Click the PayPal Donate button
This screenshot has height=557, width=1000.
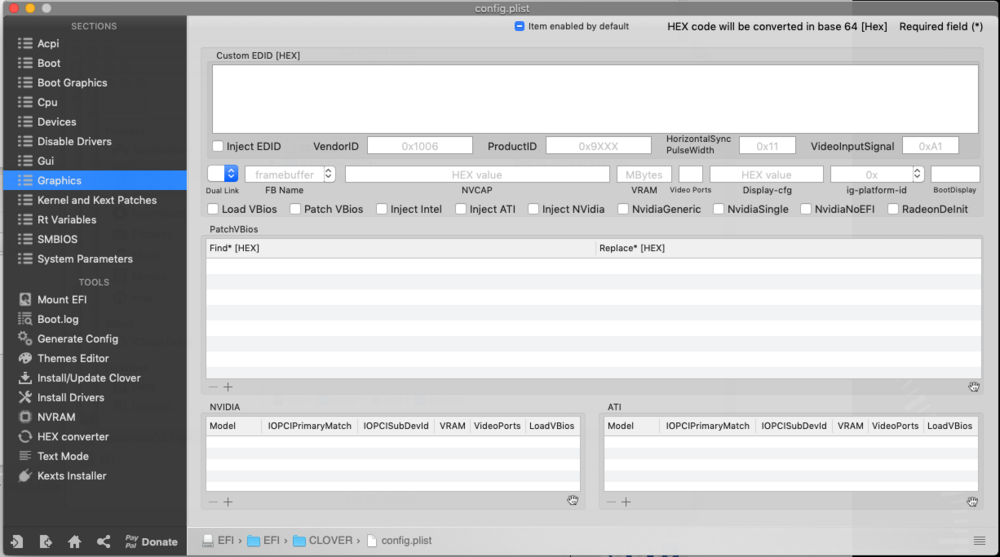151,541
